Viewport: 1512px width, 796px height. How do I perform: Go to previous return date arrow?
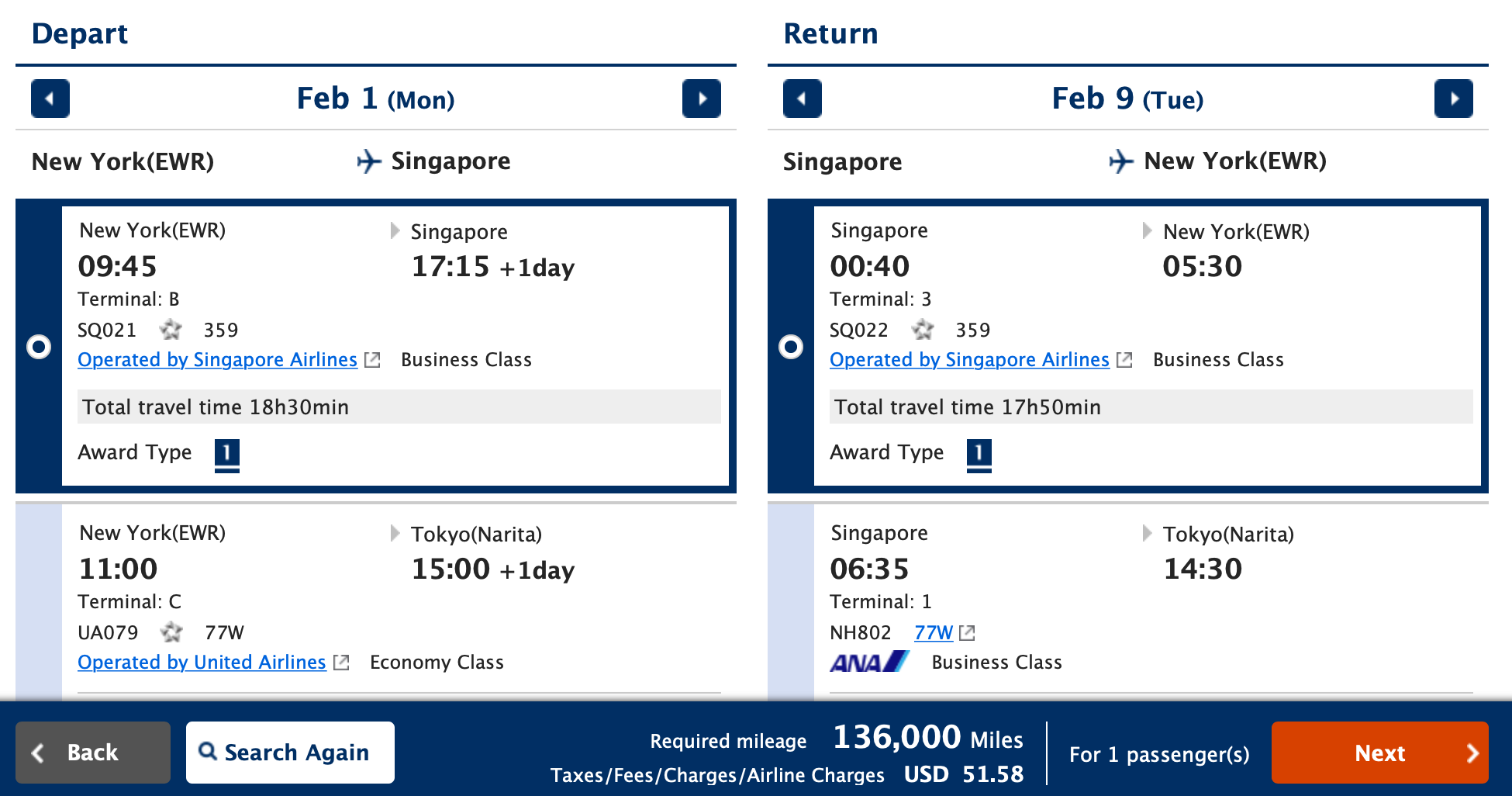pos(803,99)
